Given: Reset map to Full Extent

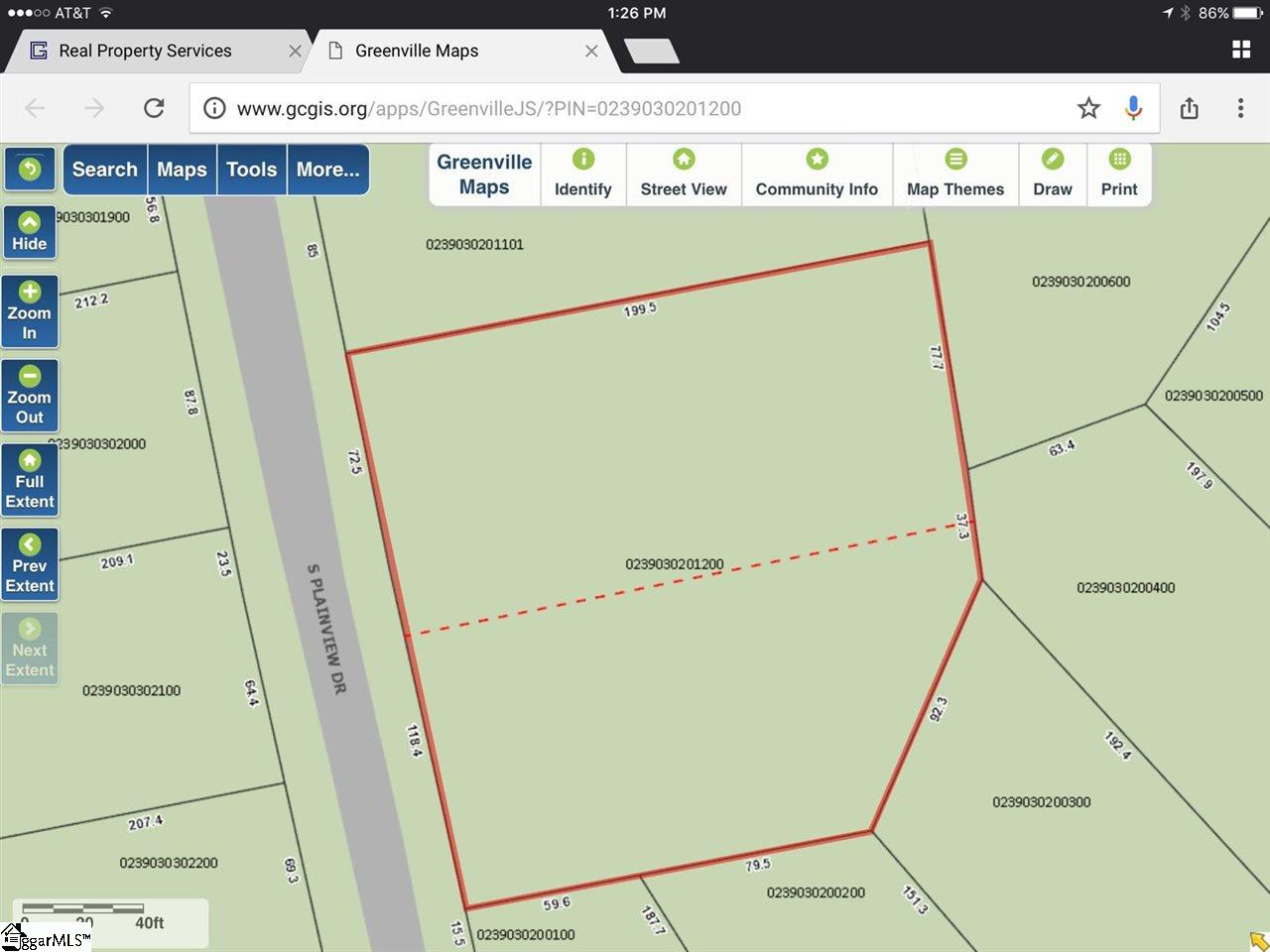Looking at the screenshot, I should pyautogui.click(x=30, y=480).
